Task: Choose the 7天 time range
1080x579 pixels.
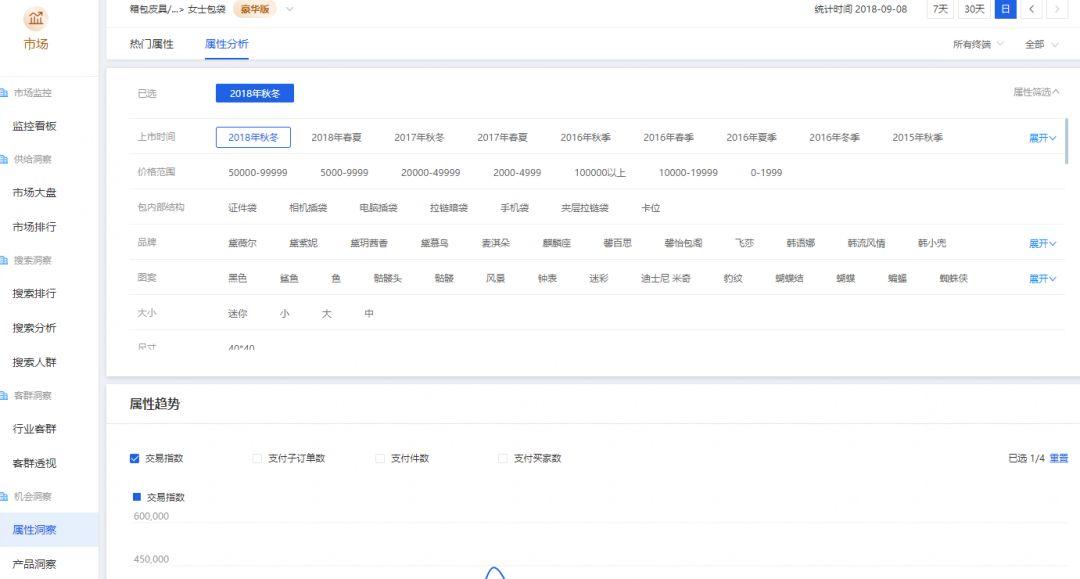Action: pyautogui.click(x=940, y=9)
